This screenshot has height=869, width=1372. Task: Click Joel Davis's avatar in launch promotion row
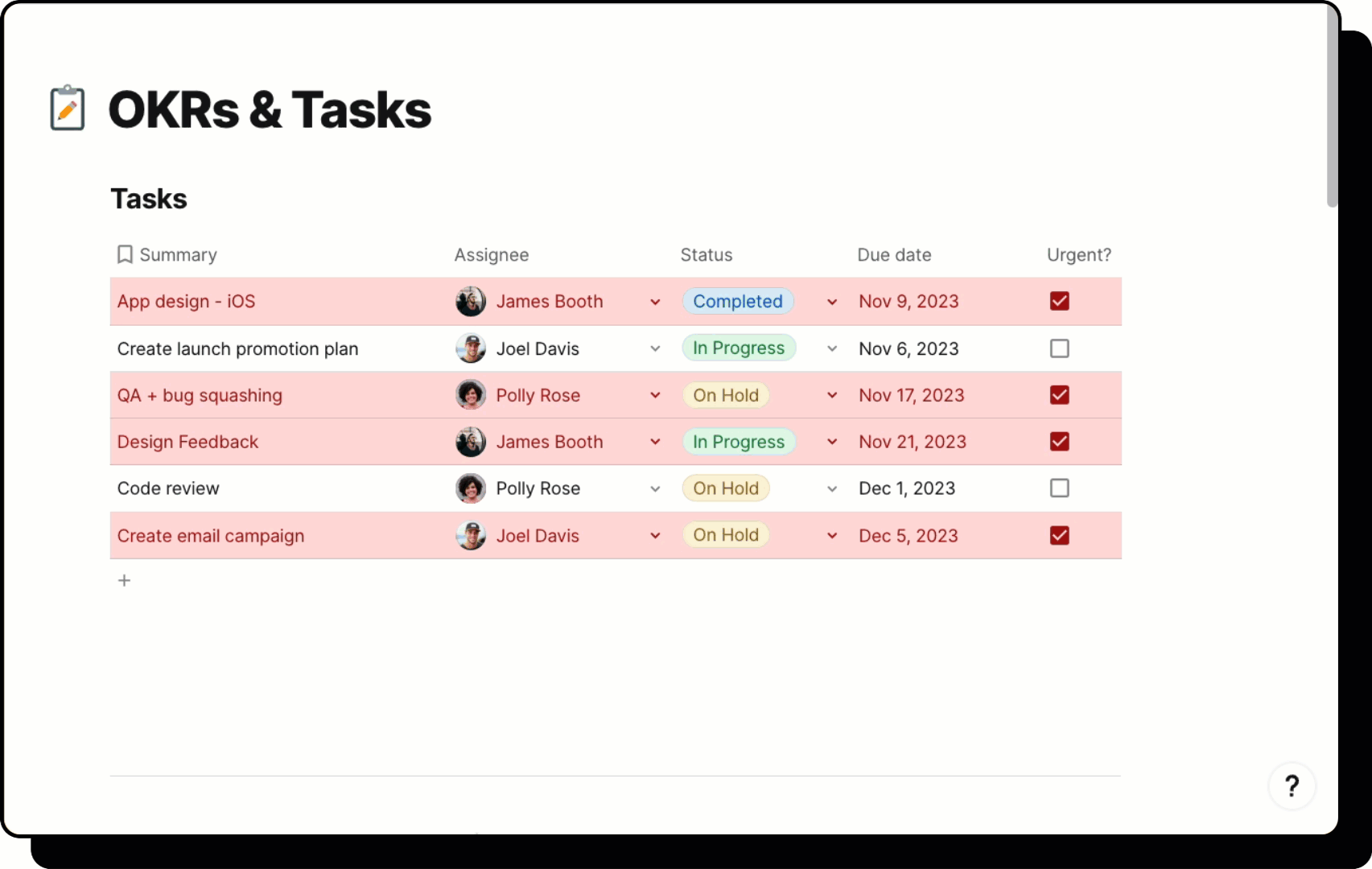471,348
